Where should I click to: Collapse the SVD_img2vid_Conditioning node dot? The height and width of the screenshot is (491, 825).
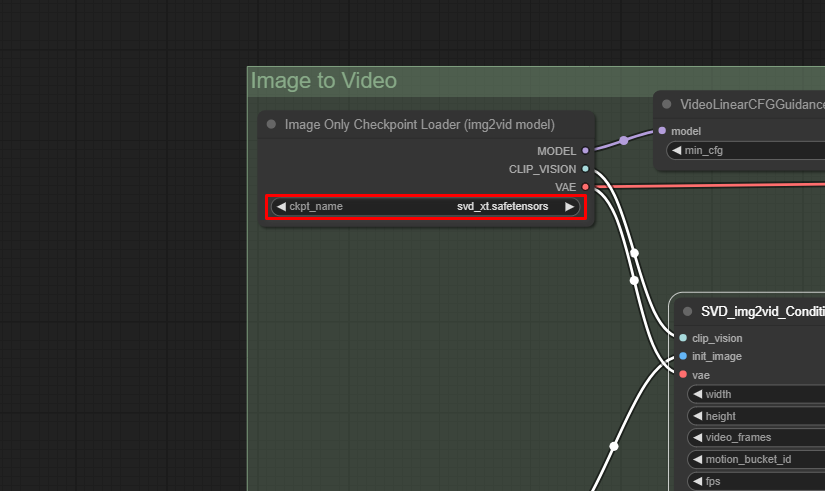point(687,312)
